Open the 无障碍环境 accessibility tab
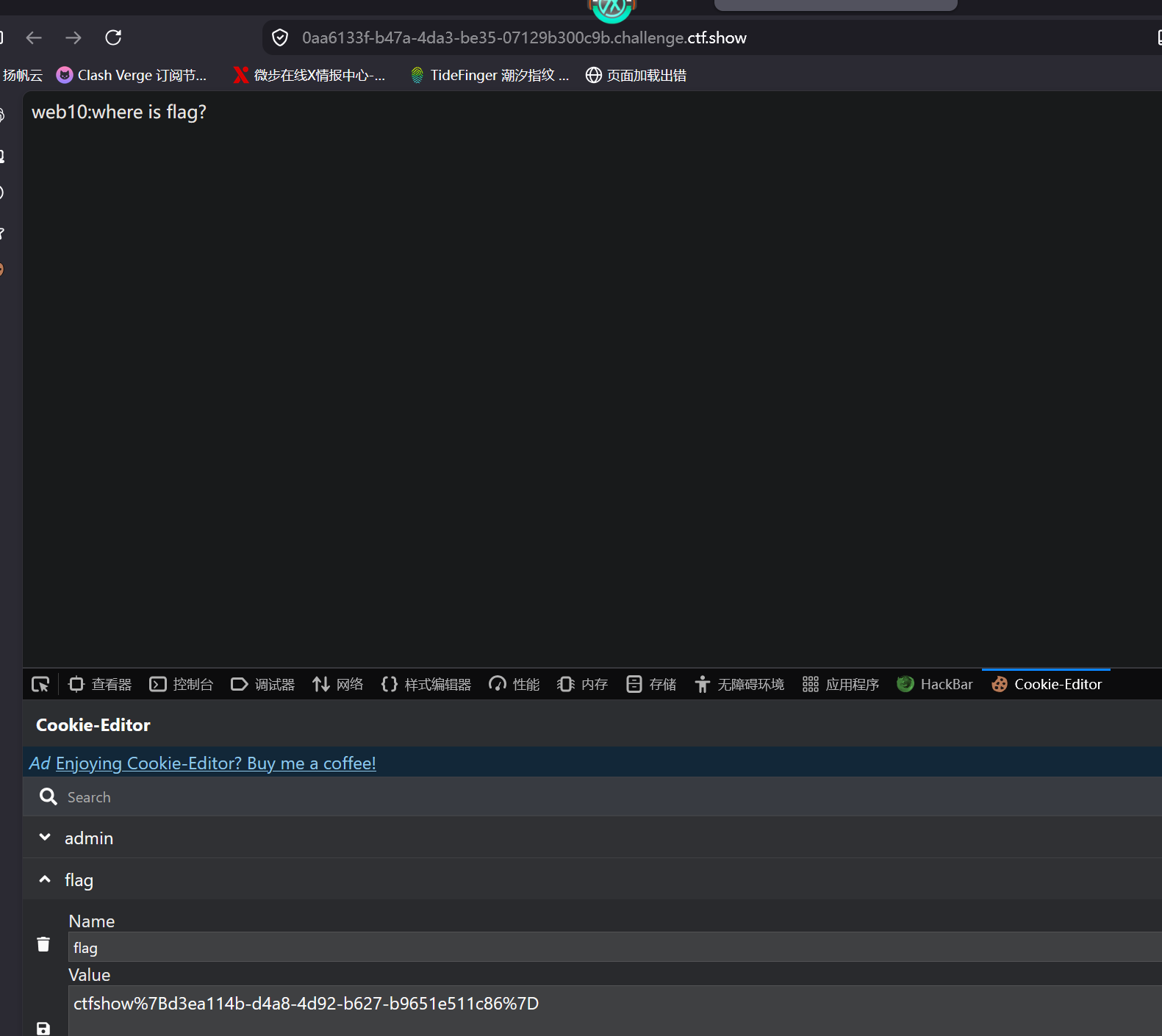 click(x=739, y=685)
